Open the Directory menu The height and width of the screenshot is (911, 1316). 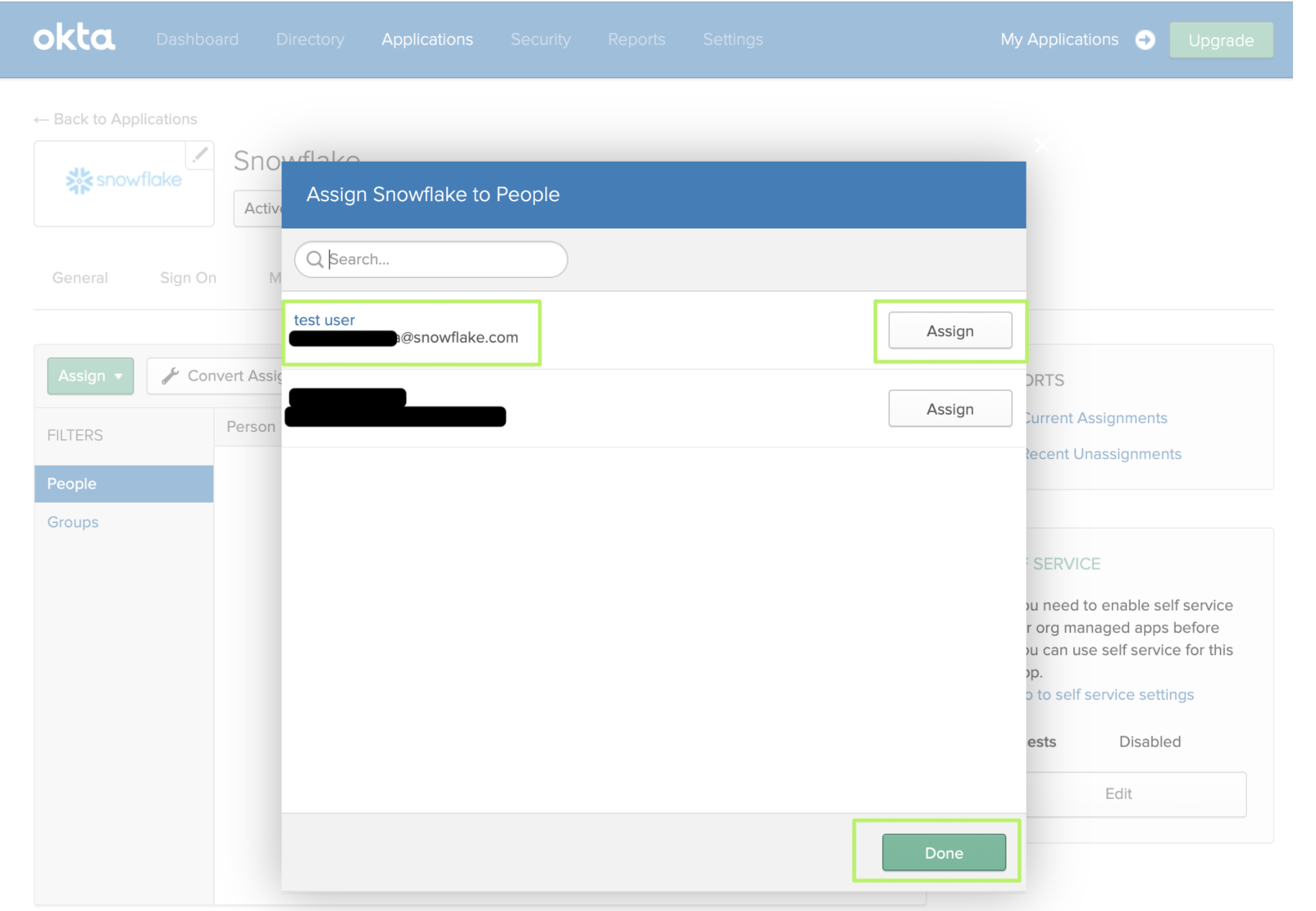pos(310,40)
